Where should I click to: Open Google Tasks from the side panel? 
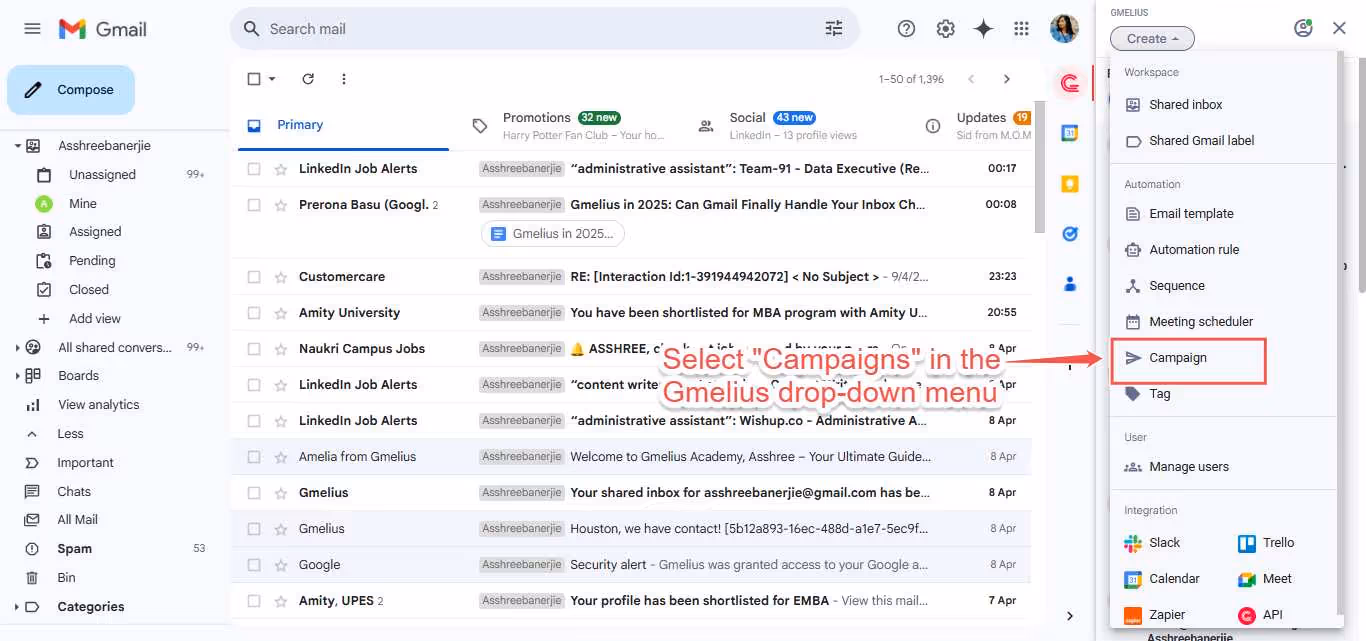1070,233
